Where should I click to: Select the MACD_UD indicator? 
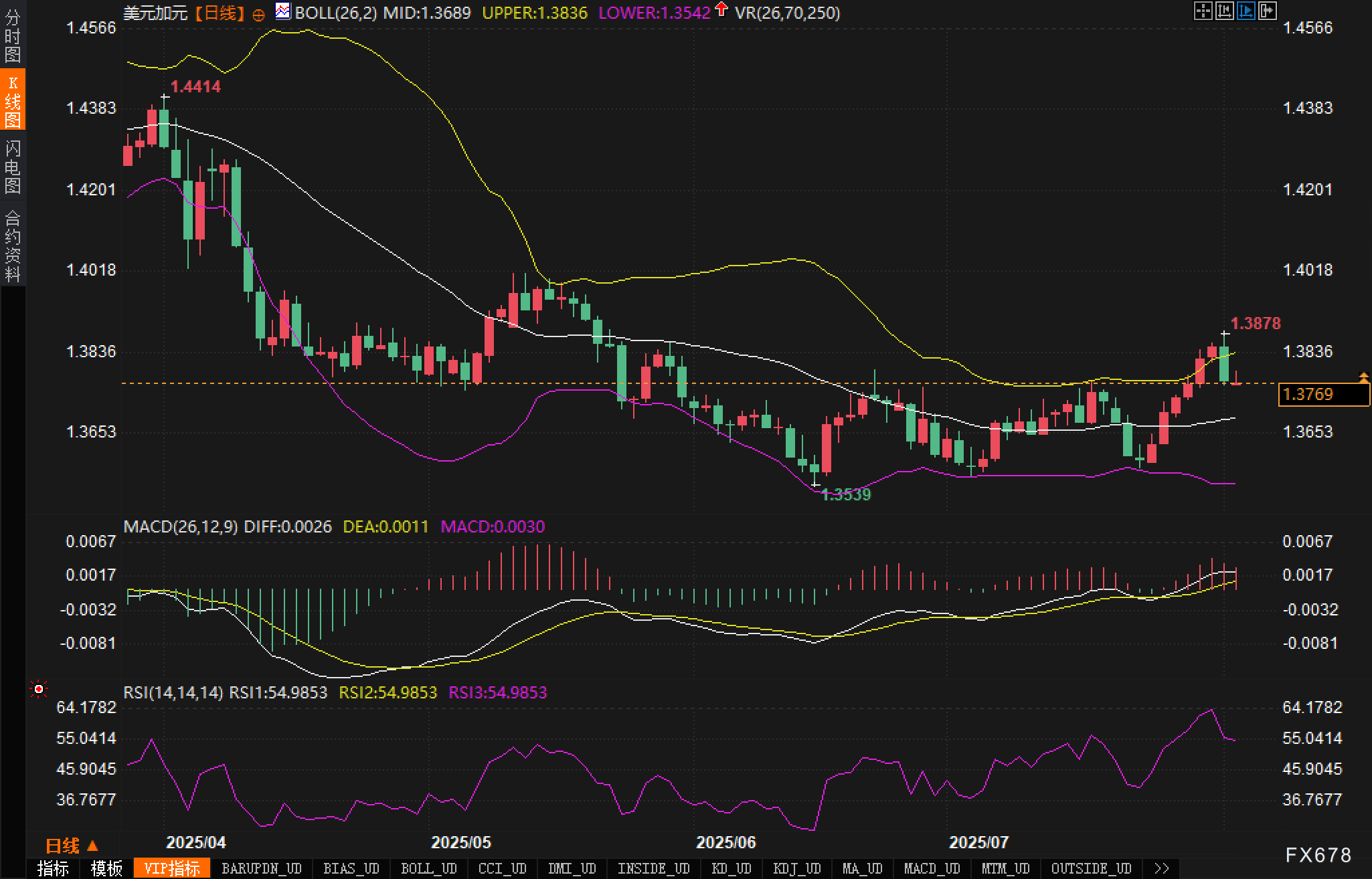click(x=932, y=868)
